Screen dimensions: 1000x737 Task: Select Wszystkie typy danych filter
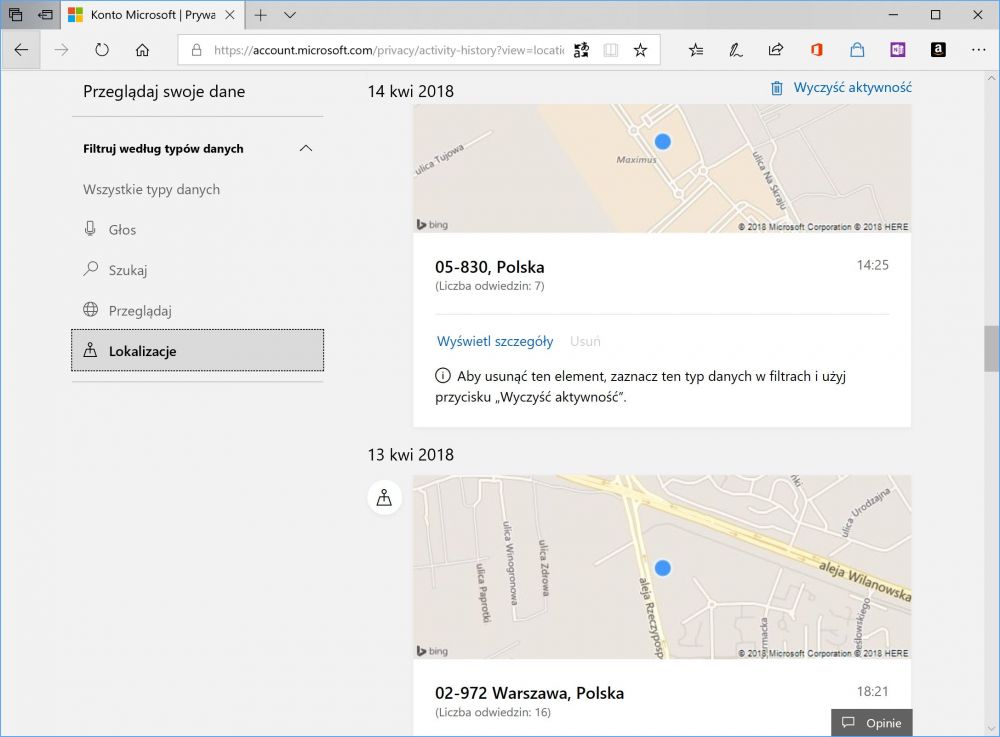point(151,189)
